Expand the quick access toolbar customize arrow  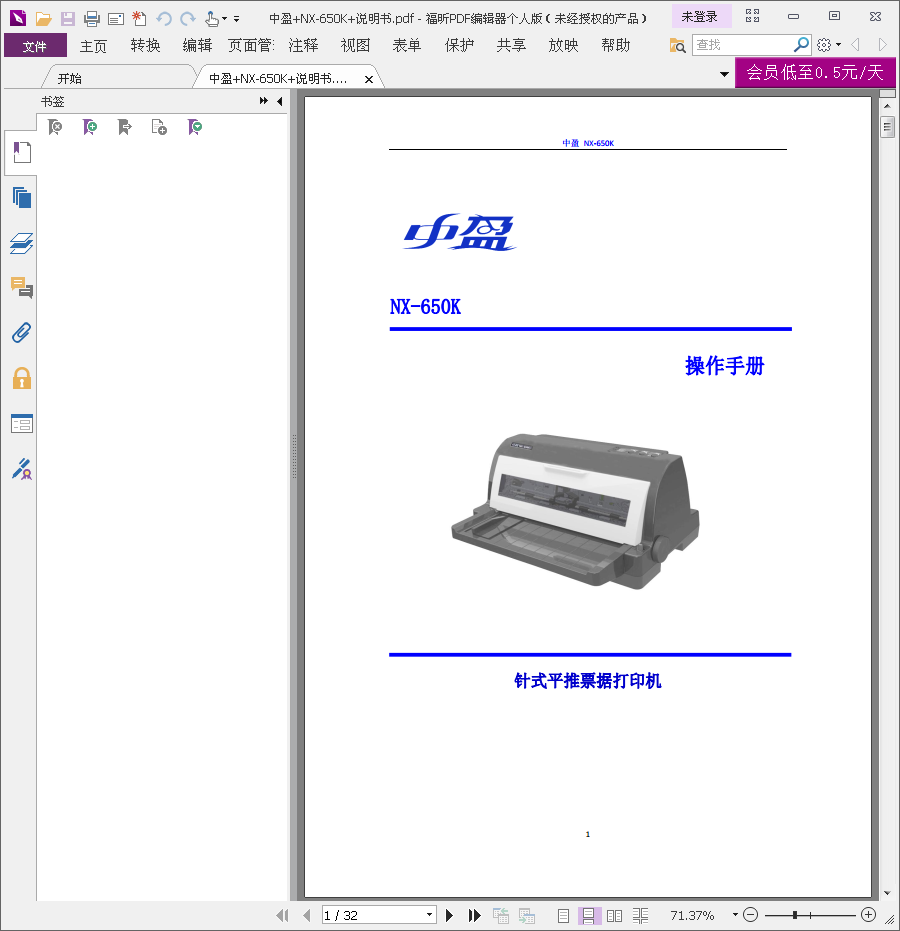236,19
